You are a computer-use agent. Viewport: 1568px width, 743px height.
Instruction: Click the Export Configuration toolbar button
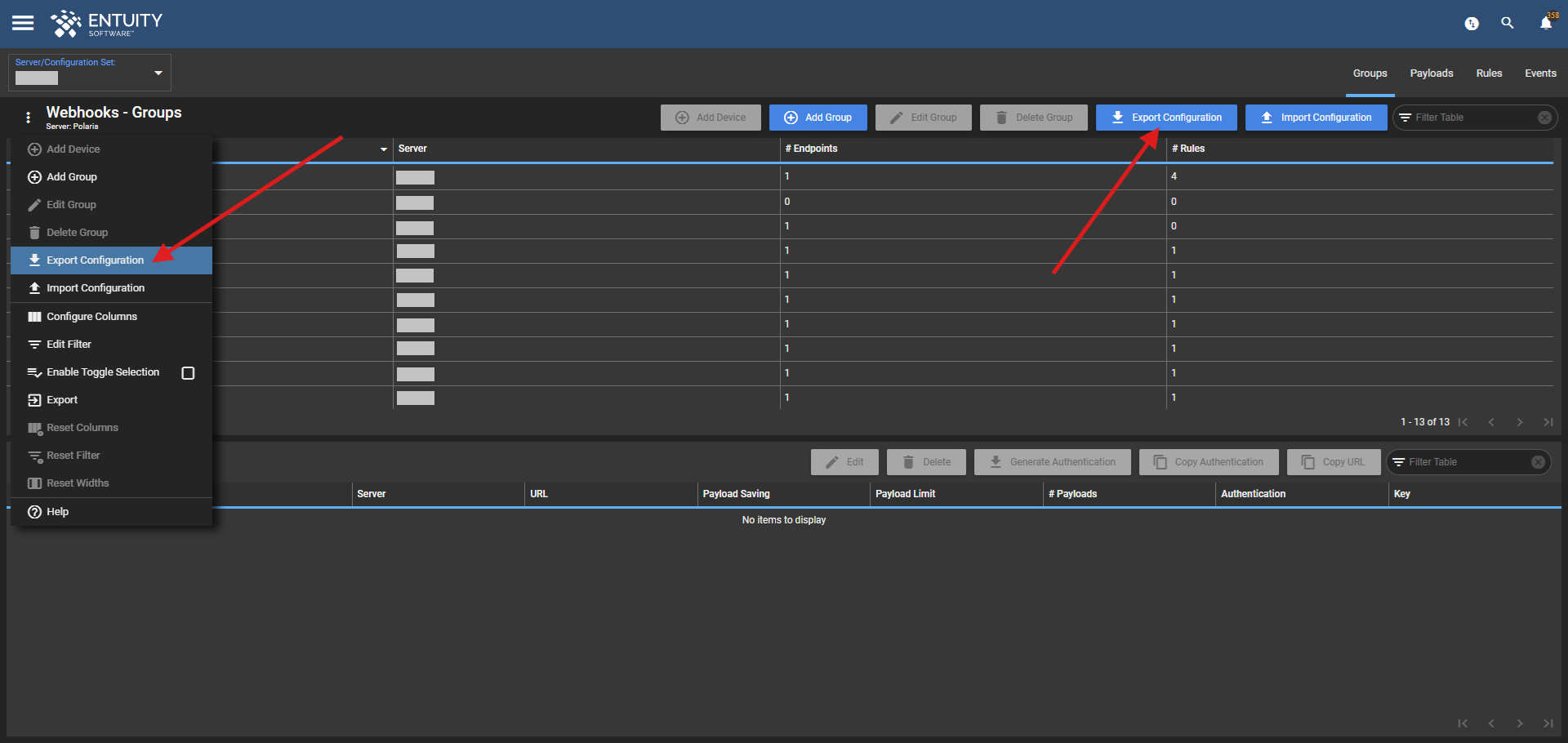pos(1166,118)
